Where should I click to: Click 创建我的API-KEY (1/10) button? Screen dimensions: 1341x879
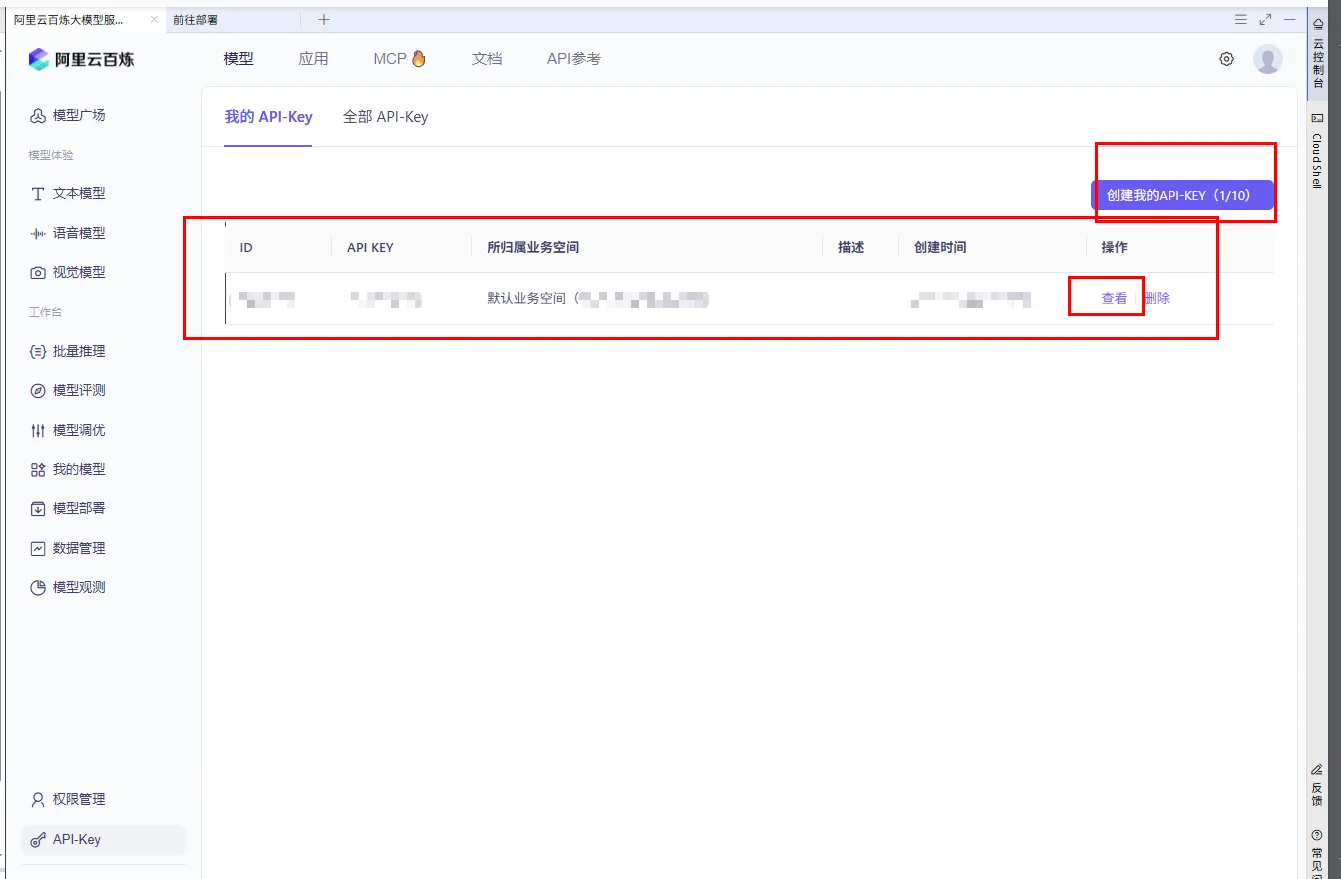coord(1182,196)
